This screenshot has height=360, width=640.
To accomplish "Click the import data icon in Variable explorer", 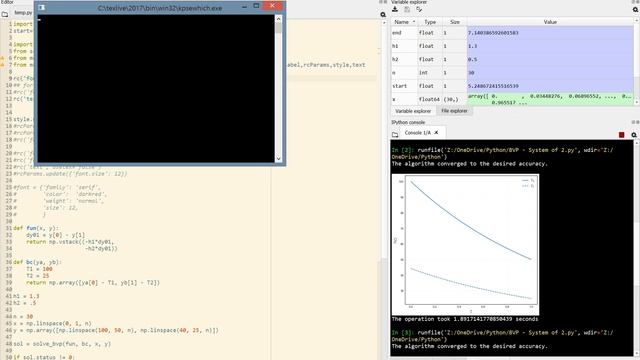I will pyautogui.click(x=395, y=9).
